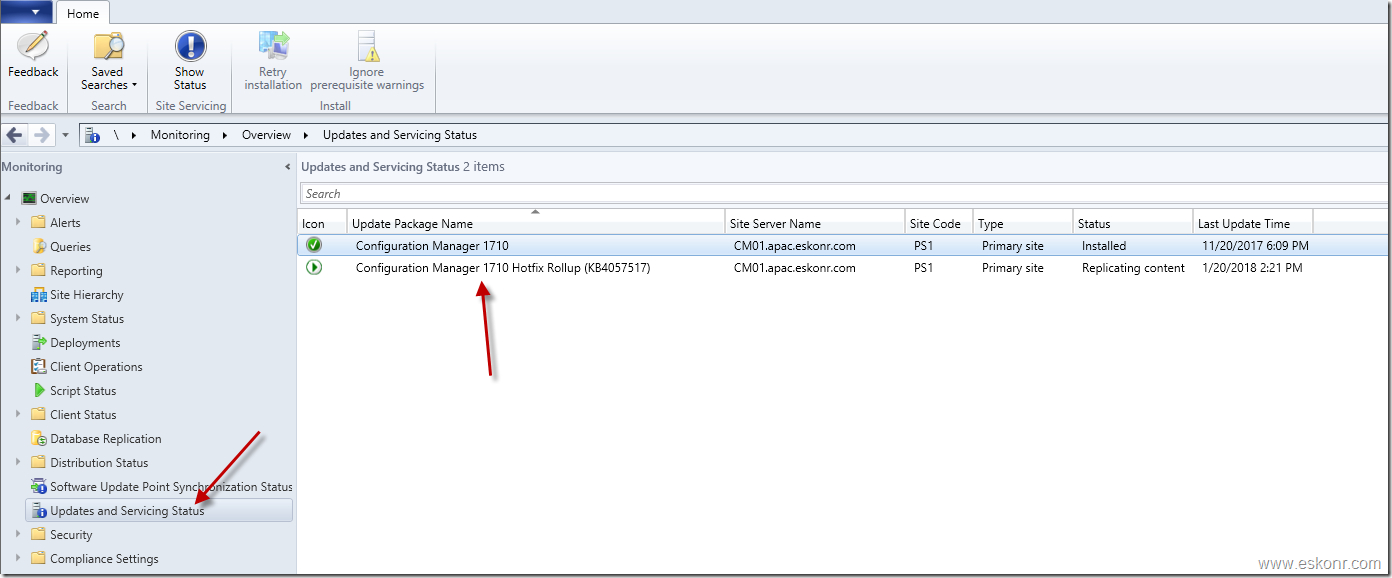Sort by Site Server Name column

(x=815, y=223)
